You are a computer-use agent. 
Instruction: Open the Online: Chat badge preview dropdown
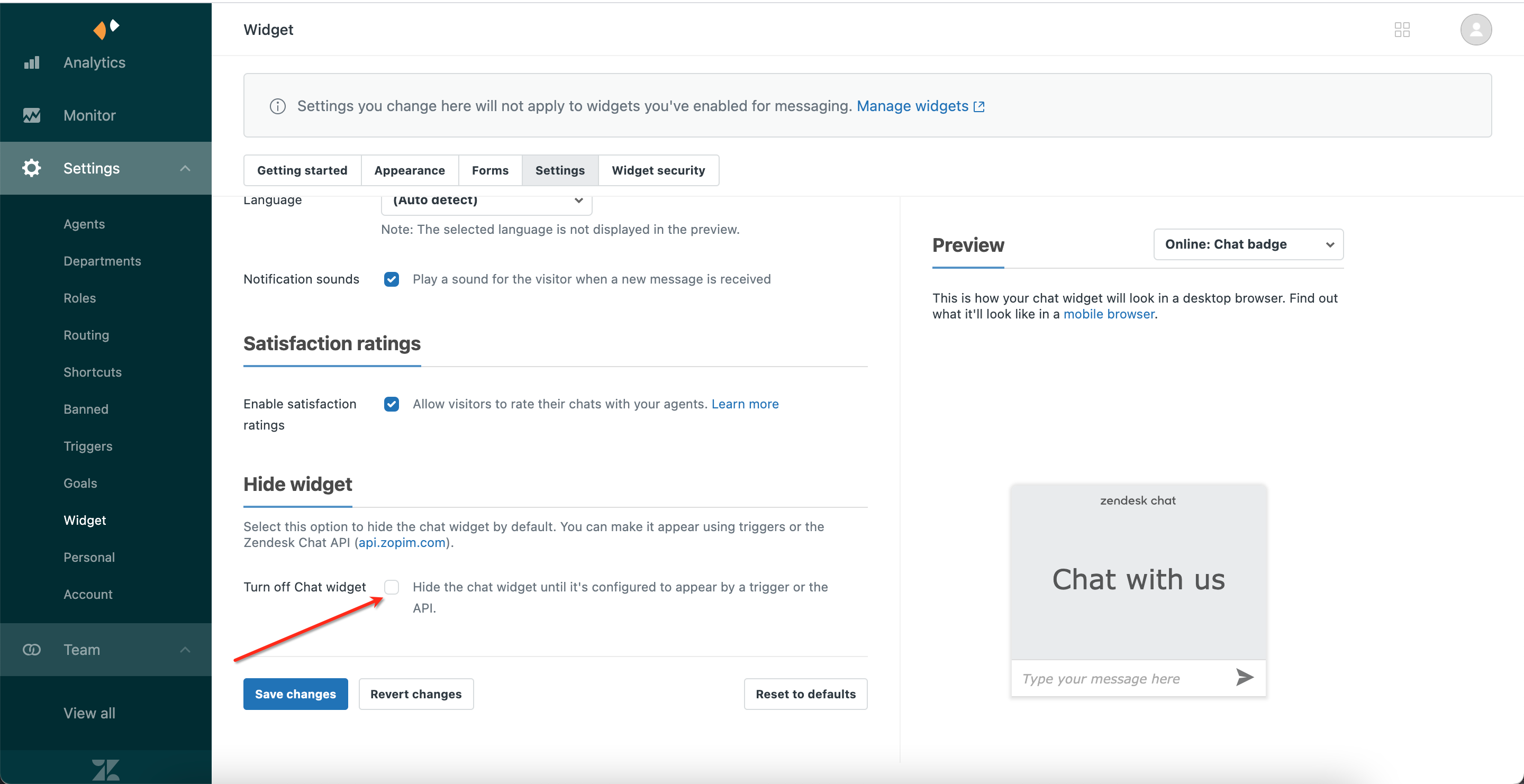1248,244
